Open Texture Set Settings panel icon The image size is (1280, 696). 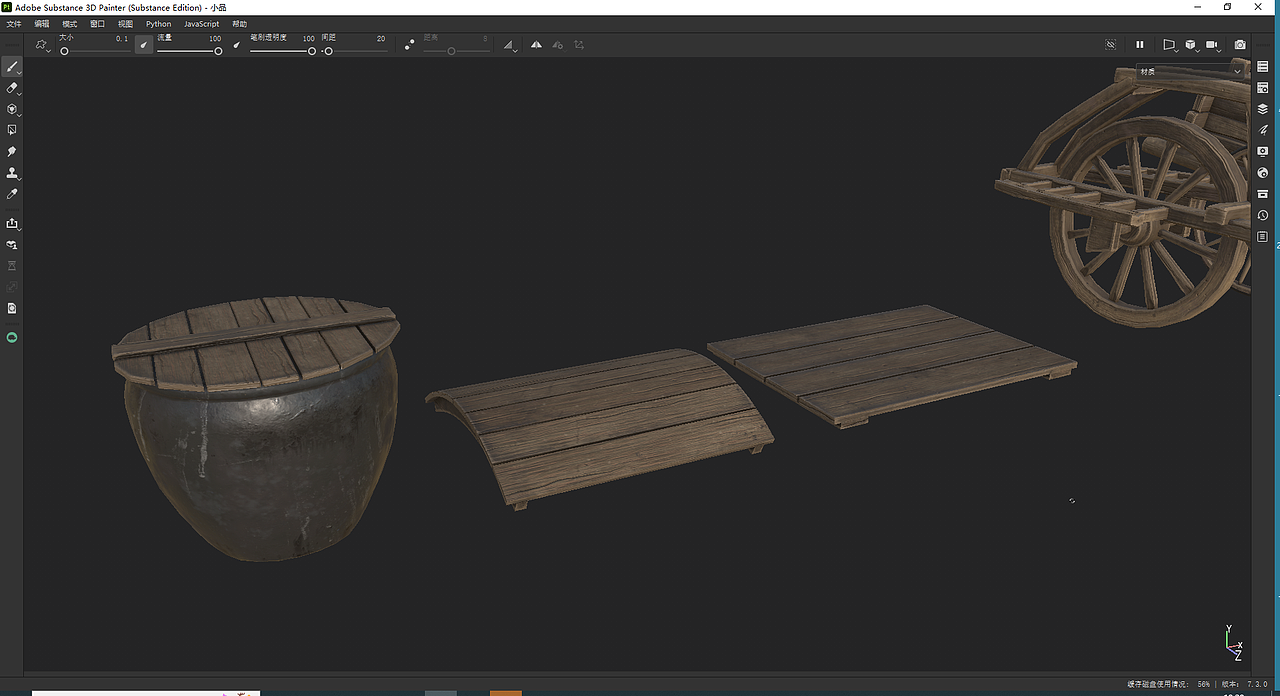tap(1263, 88)
